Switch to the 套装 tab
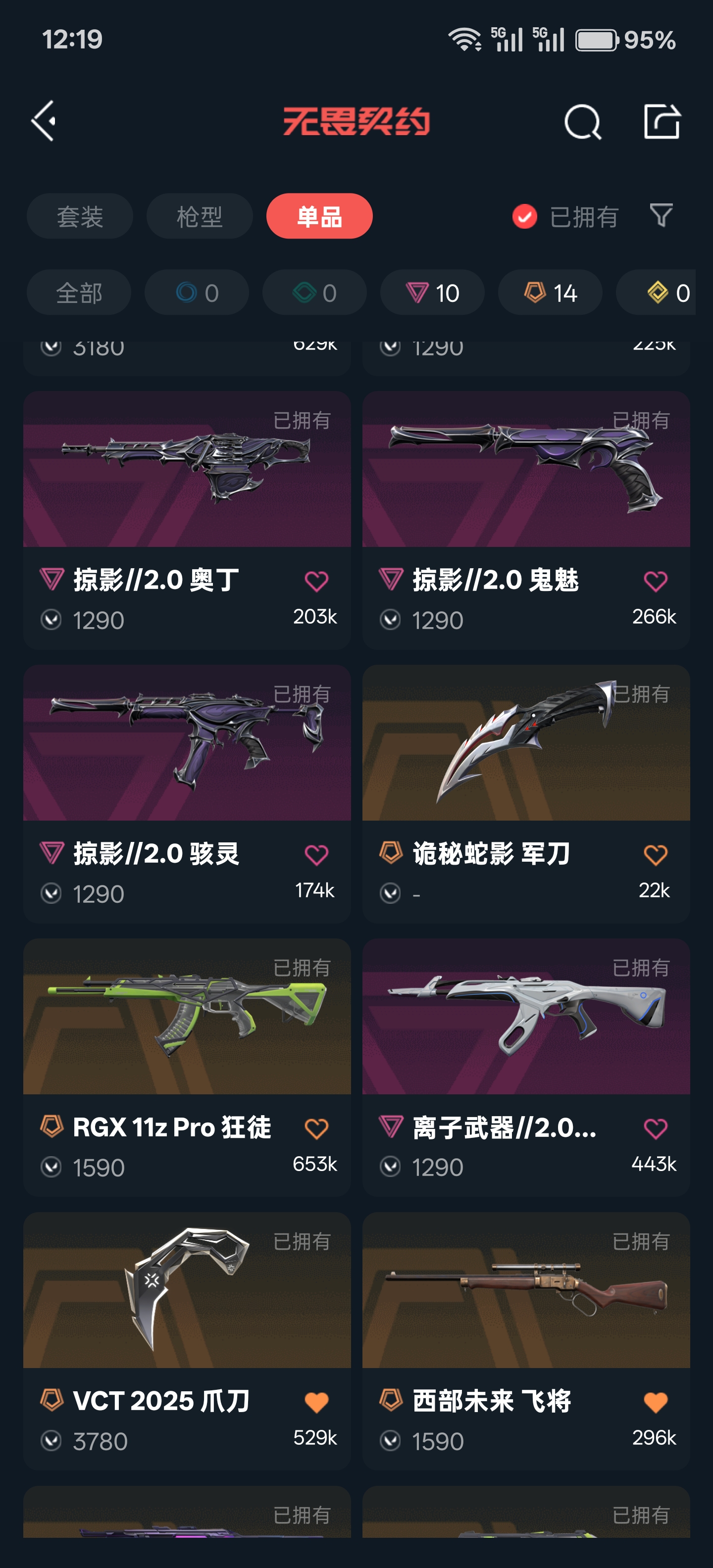The image size is (713, 1568). (x=80, y=216)
